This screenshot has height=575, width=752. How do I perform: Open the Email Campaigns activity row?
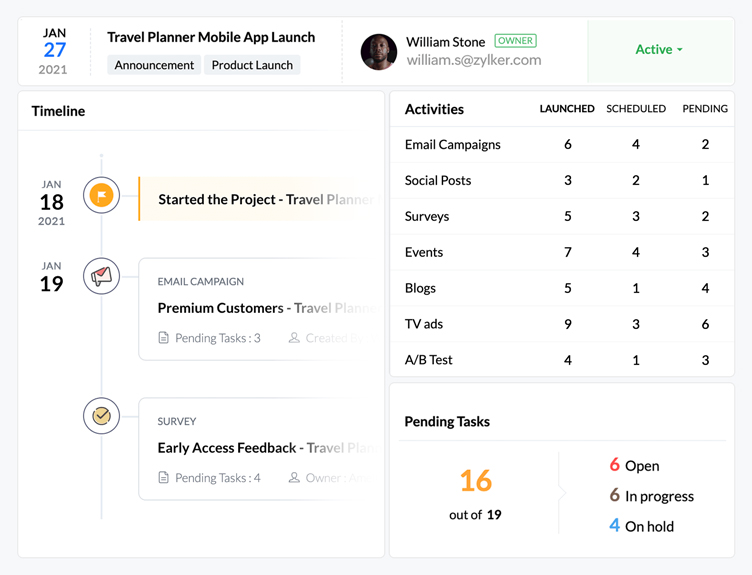[x=453, y=145]
